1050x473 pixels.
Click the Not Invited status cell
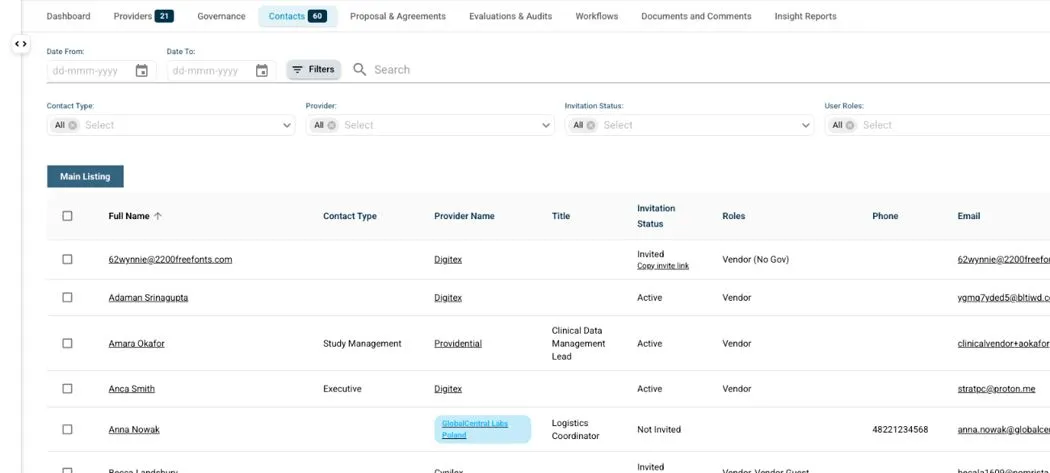(x=659, y=429)
